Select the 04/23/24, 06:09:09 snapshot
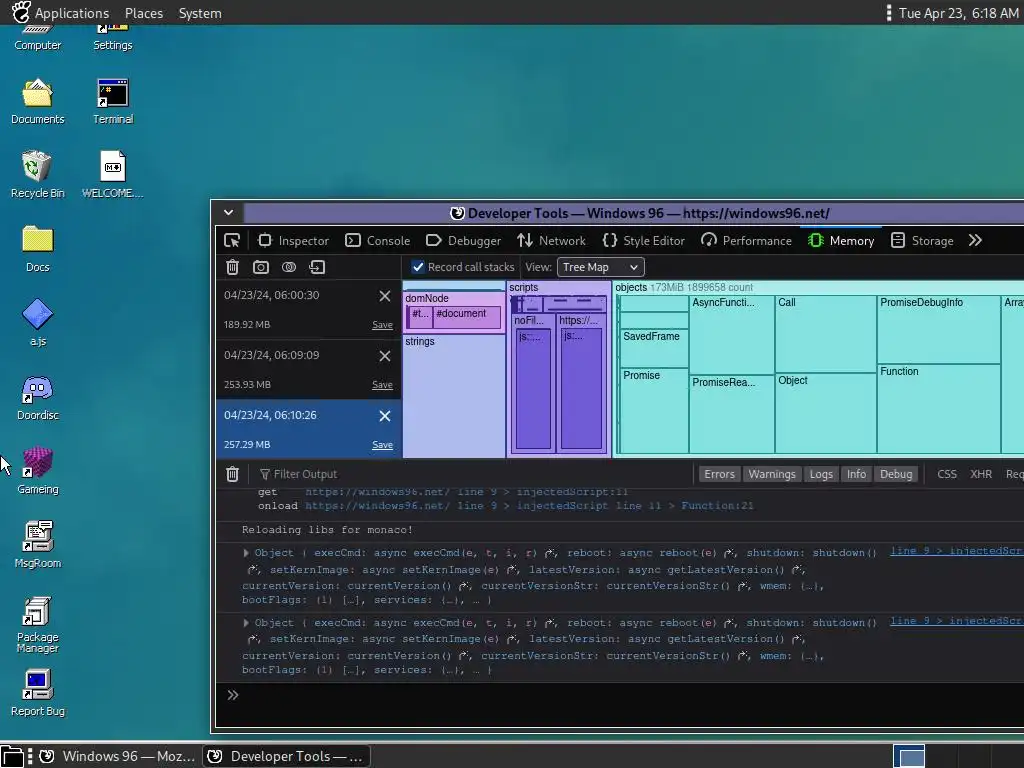This screenshot has width=1024, height=768. point(309,370)
